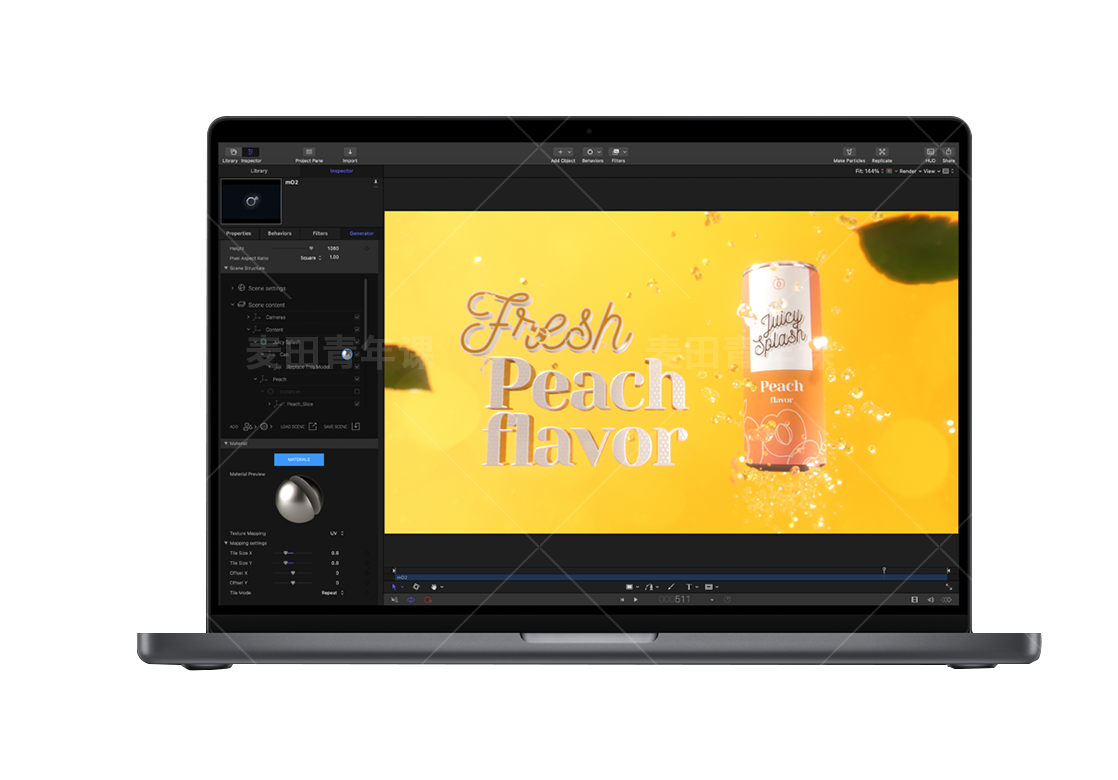Collapse the Scene content row
1118x780 pixels.
pos(232,304)
